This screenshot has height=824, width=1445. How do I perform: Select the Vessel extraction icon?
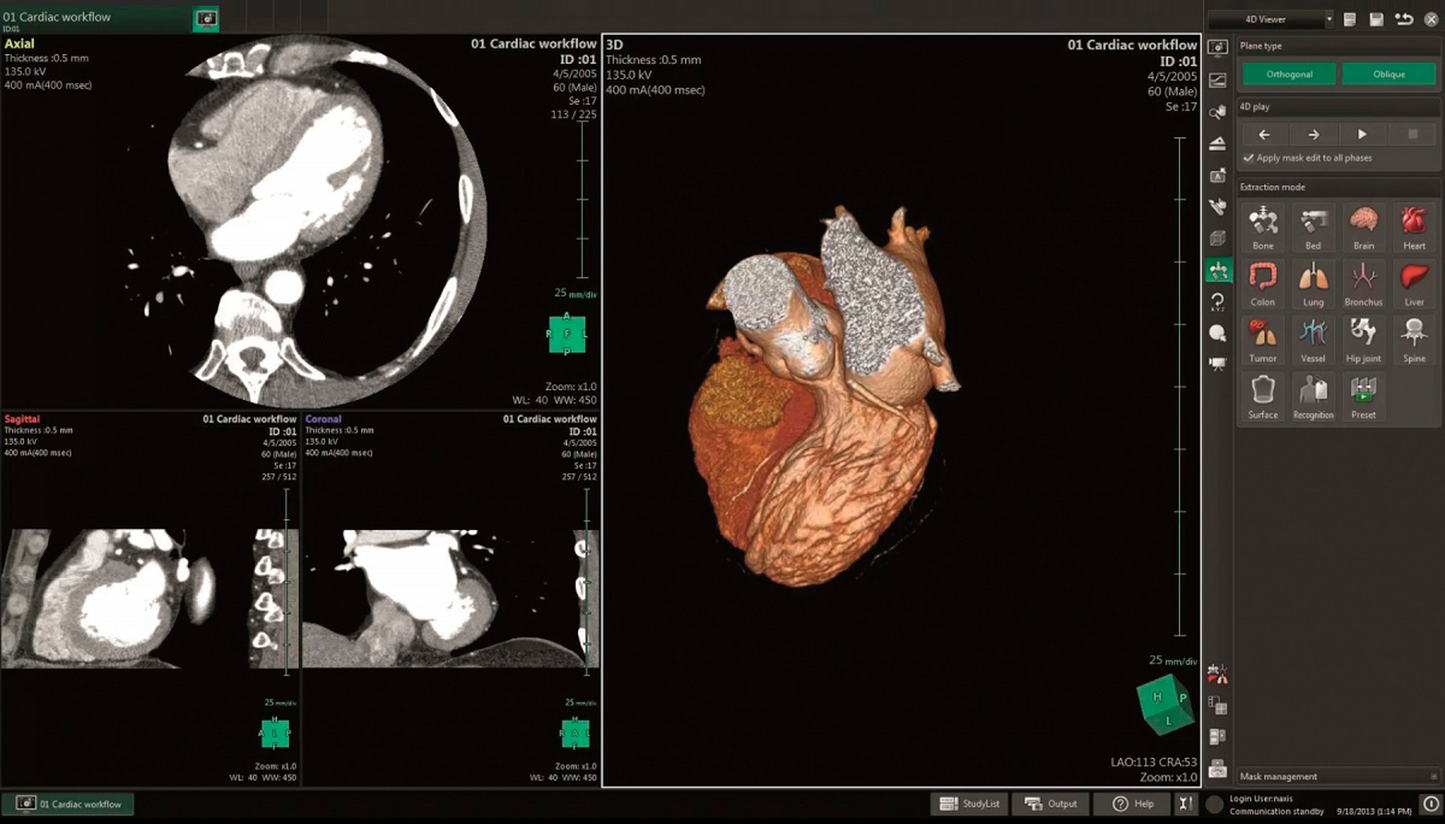pos(1313,339)
